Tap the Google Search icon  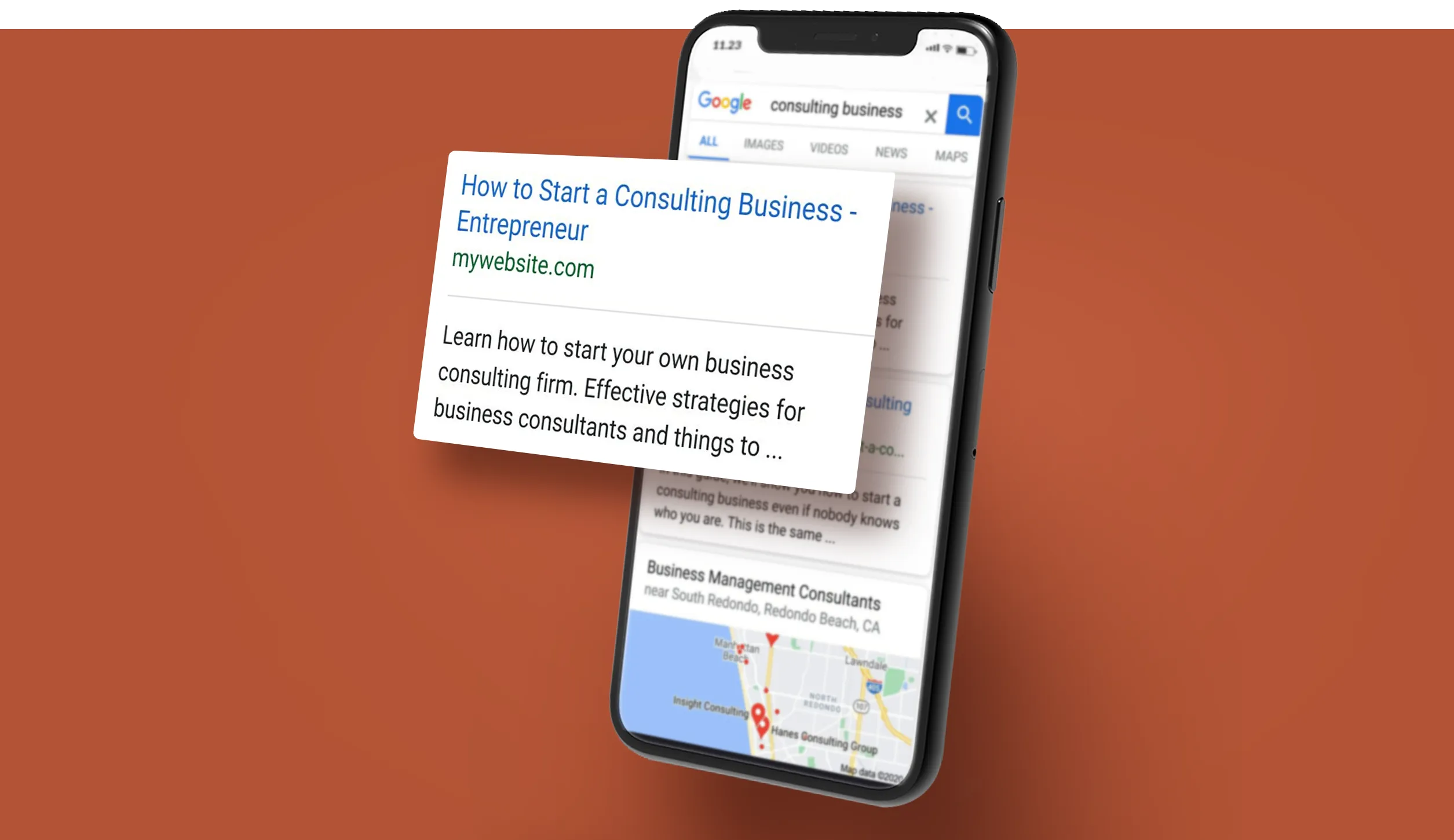coord(963,113)
